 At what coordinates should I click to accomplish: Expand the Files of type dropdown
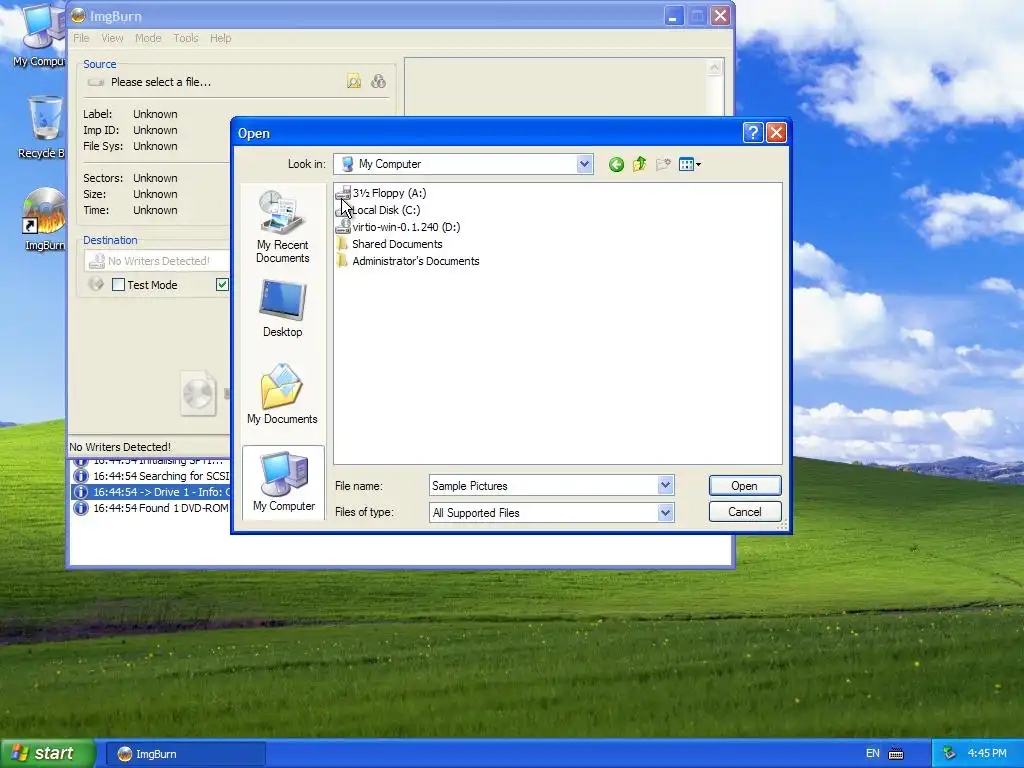point(665,513)
